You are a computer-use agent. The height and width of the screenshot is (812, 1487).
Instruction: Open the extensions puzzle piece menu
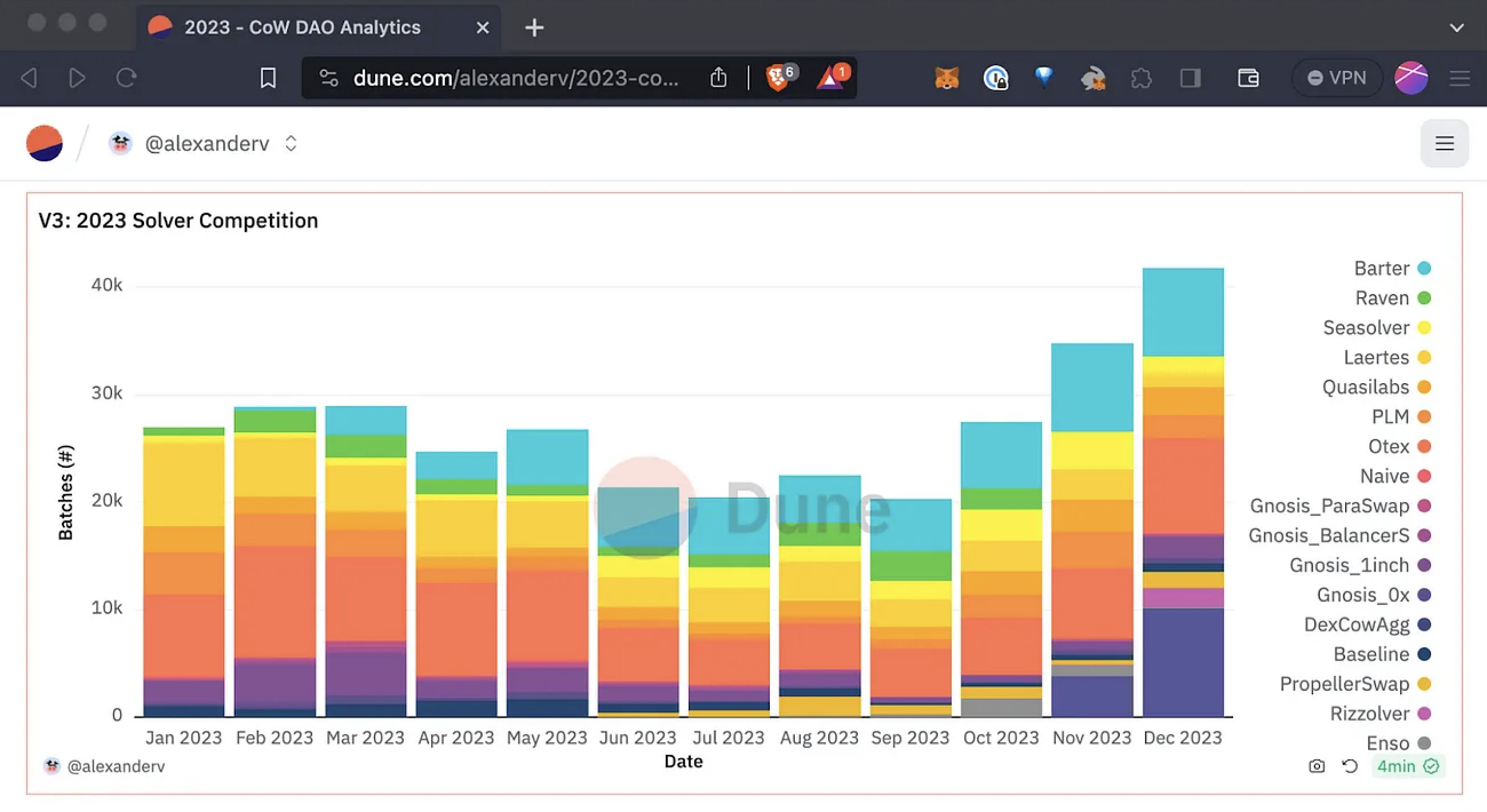[1141, 78]
